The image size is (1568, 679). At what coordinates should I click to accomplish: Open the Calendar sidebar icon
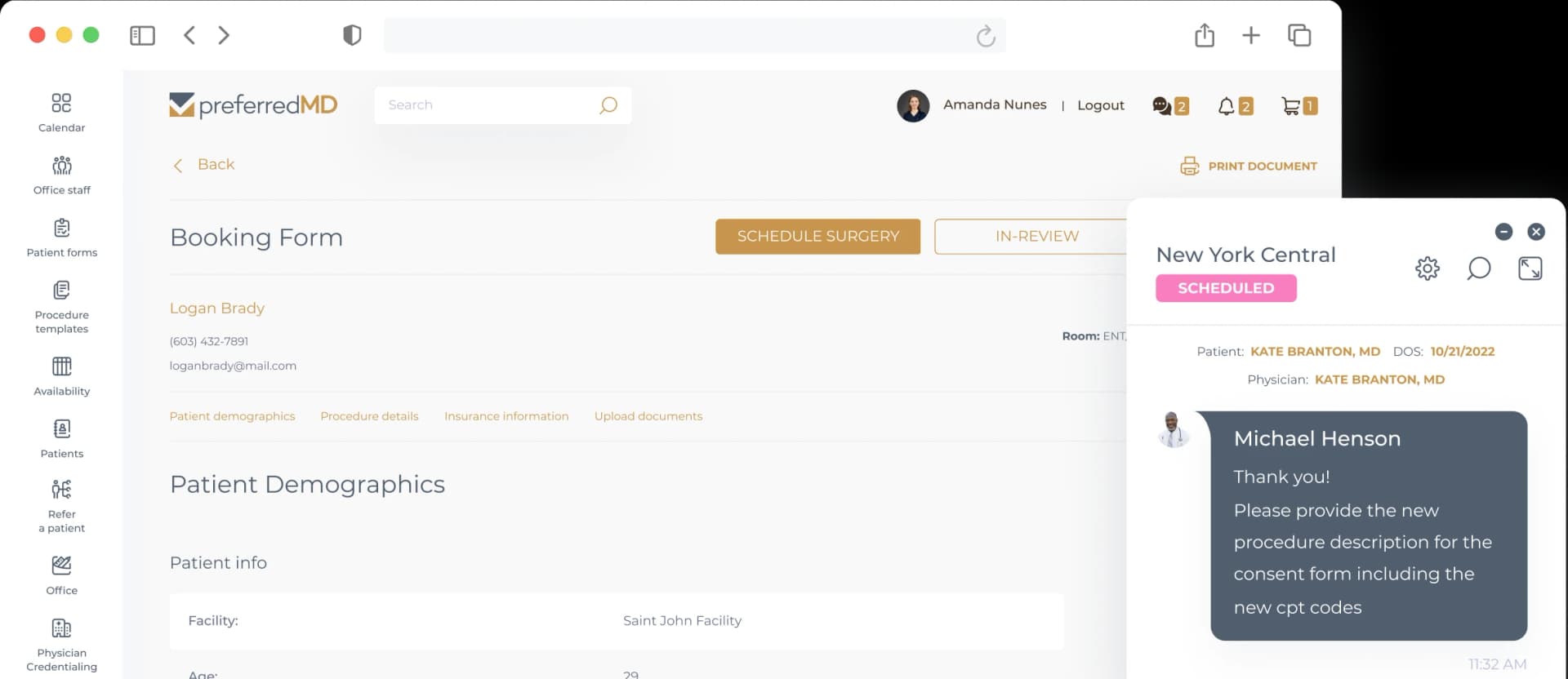tap(61, 104)
